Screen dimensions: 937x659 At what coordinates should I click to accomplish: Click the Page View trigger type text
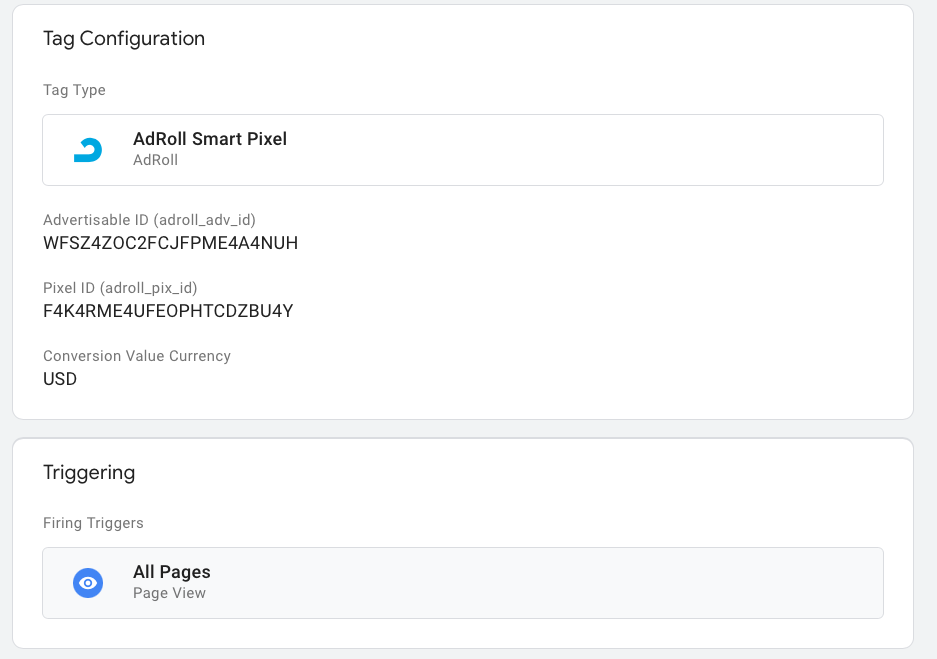click(169, 593)
